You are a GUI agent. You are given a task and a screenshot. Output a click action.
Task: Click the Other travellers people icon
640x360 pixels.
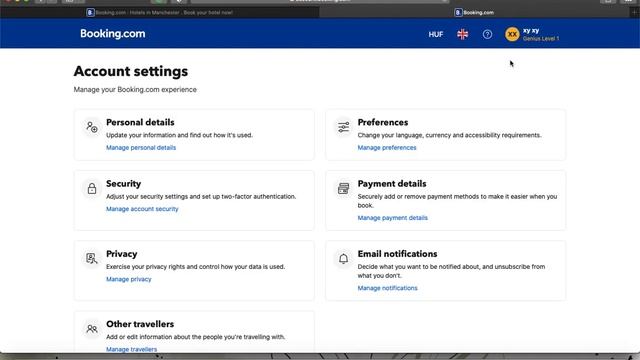click(x=92, y=329)
